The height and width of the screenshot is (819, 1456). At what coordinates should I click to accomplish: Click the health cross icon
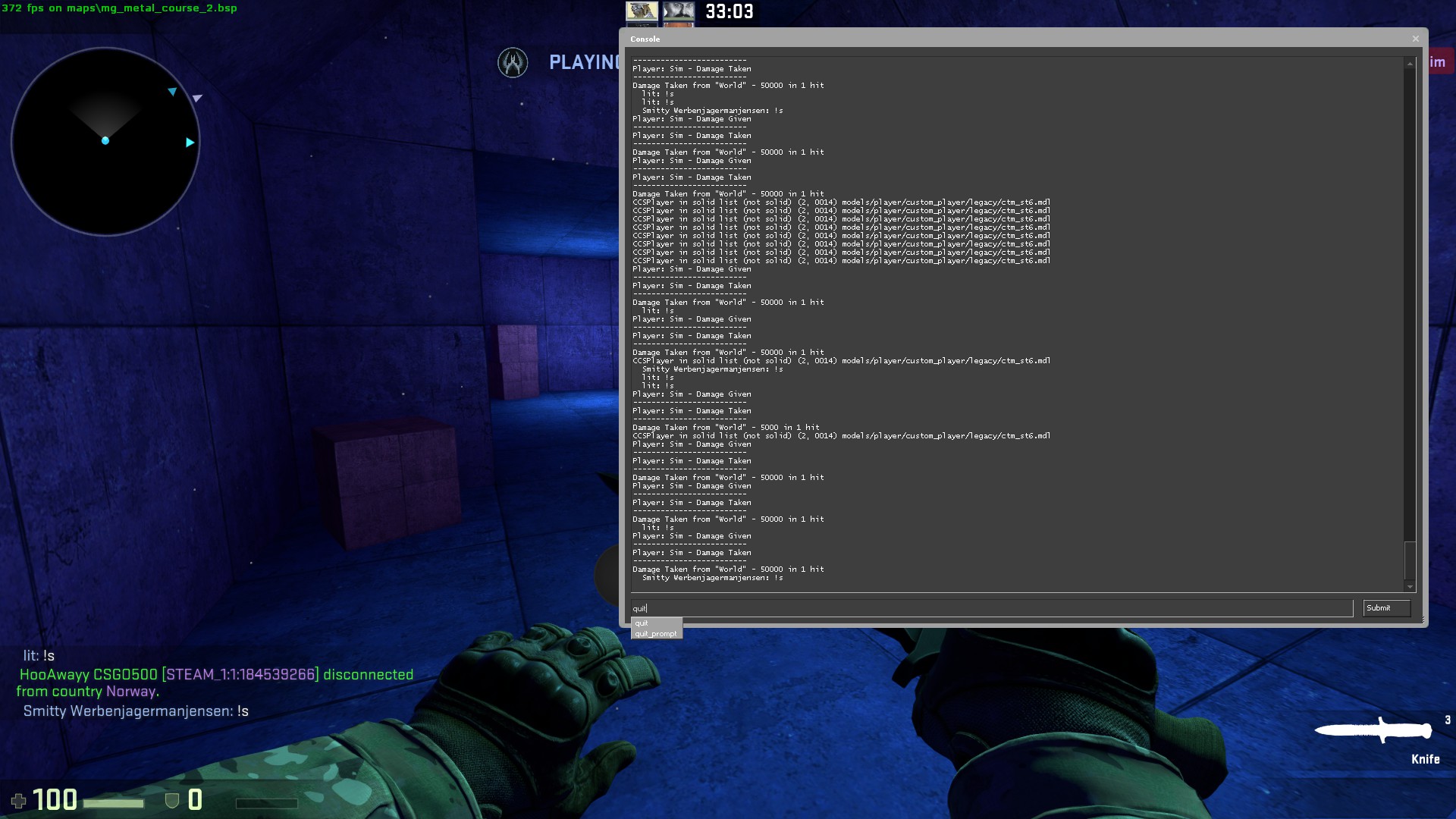tap(18, 800)
